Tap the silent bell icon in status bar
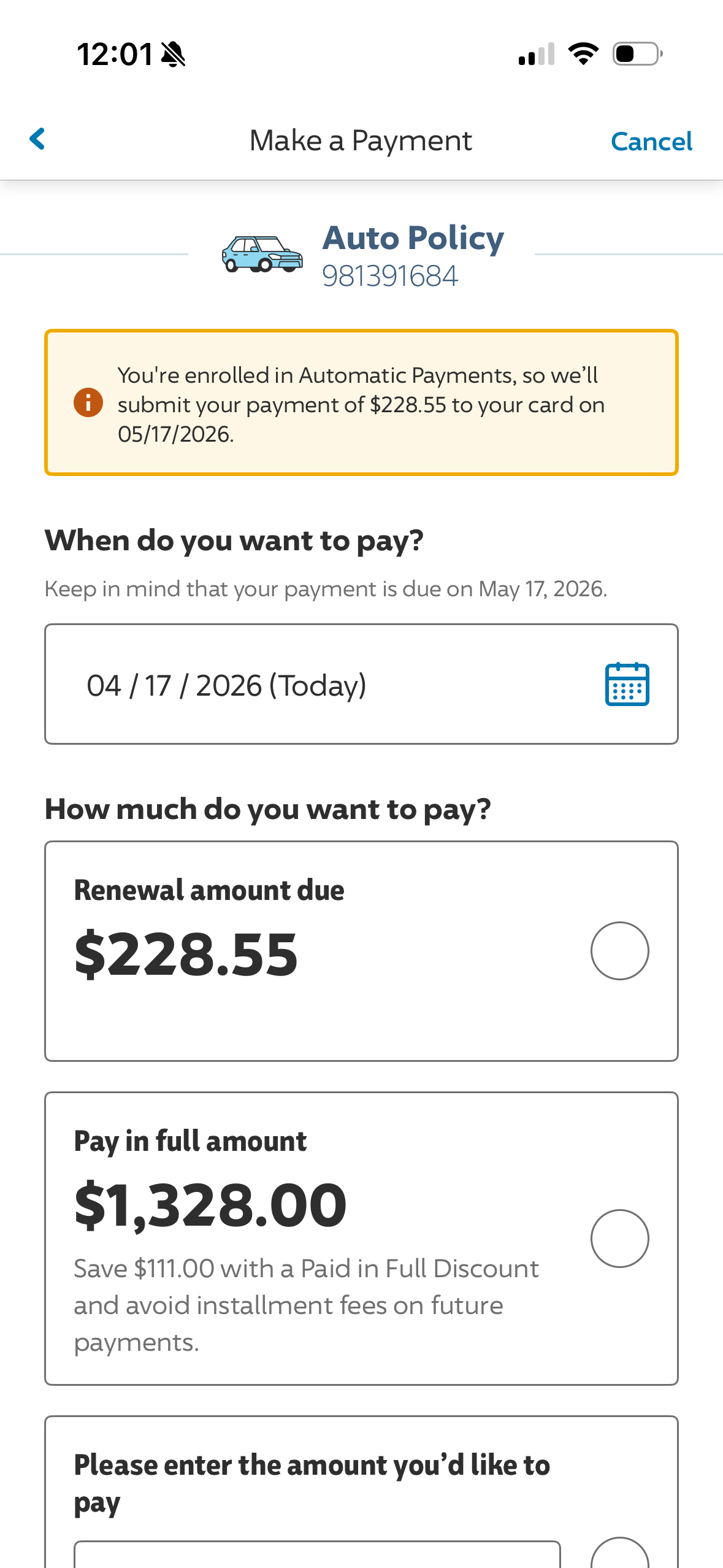The image size is (723, 1568). [x=173, y=55]
